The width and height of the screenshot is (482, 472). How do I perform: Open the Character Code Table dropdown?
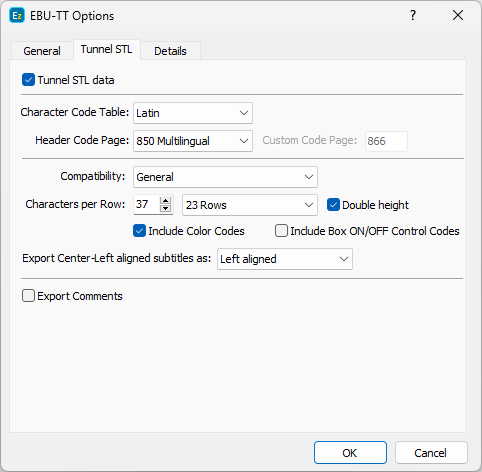point(193,113)
